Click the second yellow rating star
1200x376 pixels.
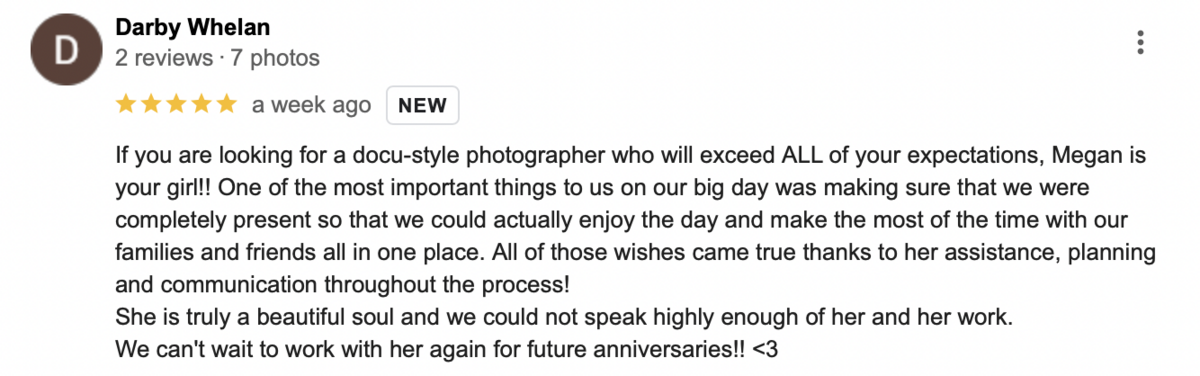[x=152, y=104]
